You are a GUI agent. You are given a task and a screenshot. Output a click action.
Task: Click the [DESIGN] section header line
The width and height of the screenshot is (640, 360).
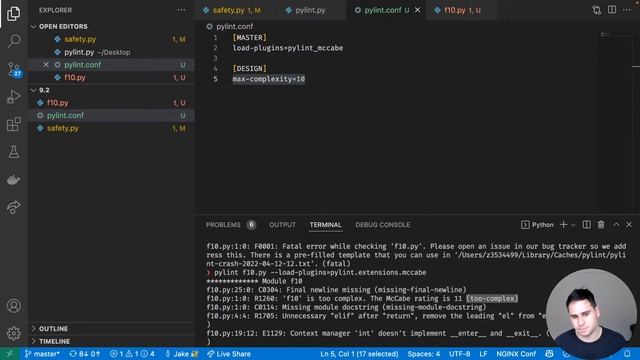click(249, 69)
